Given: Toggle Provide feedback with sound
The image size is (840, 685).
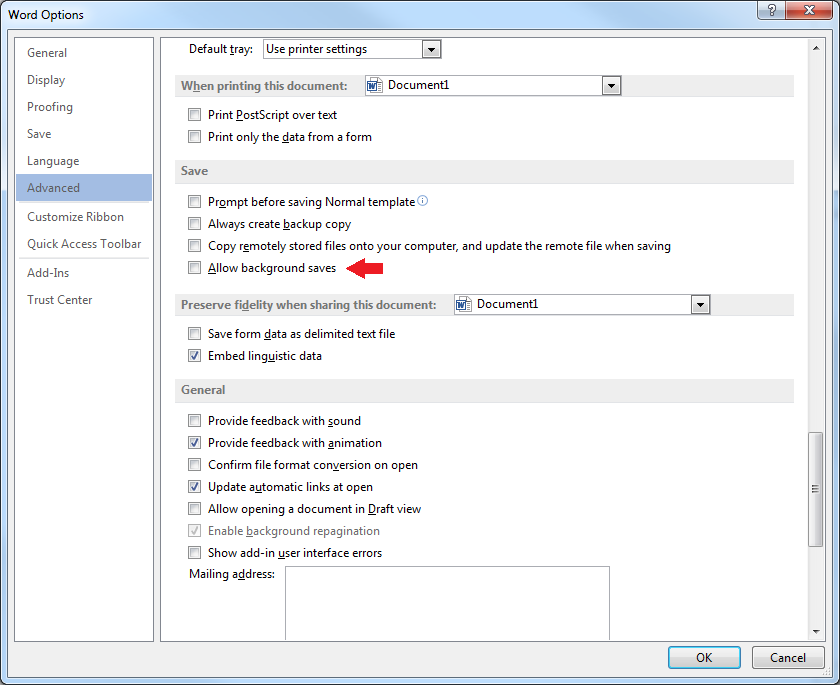Looking at the screenshot, I should pyautogui.click(x=194, y=420).
